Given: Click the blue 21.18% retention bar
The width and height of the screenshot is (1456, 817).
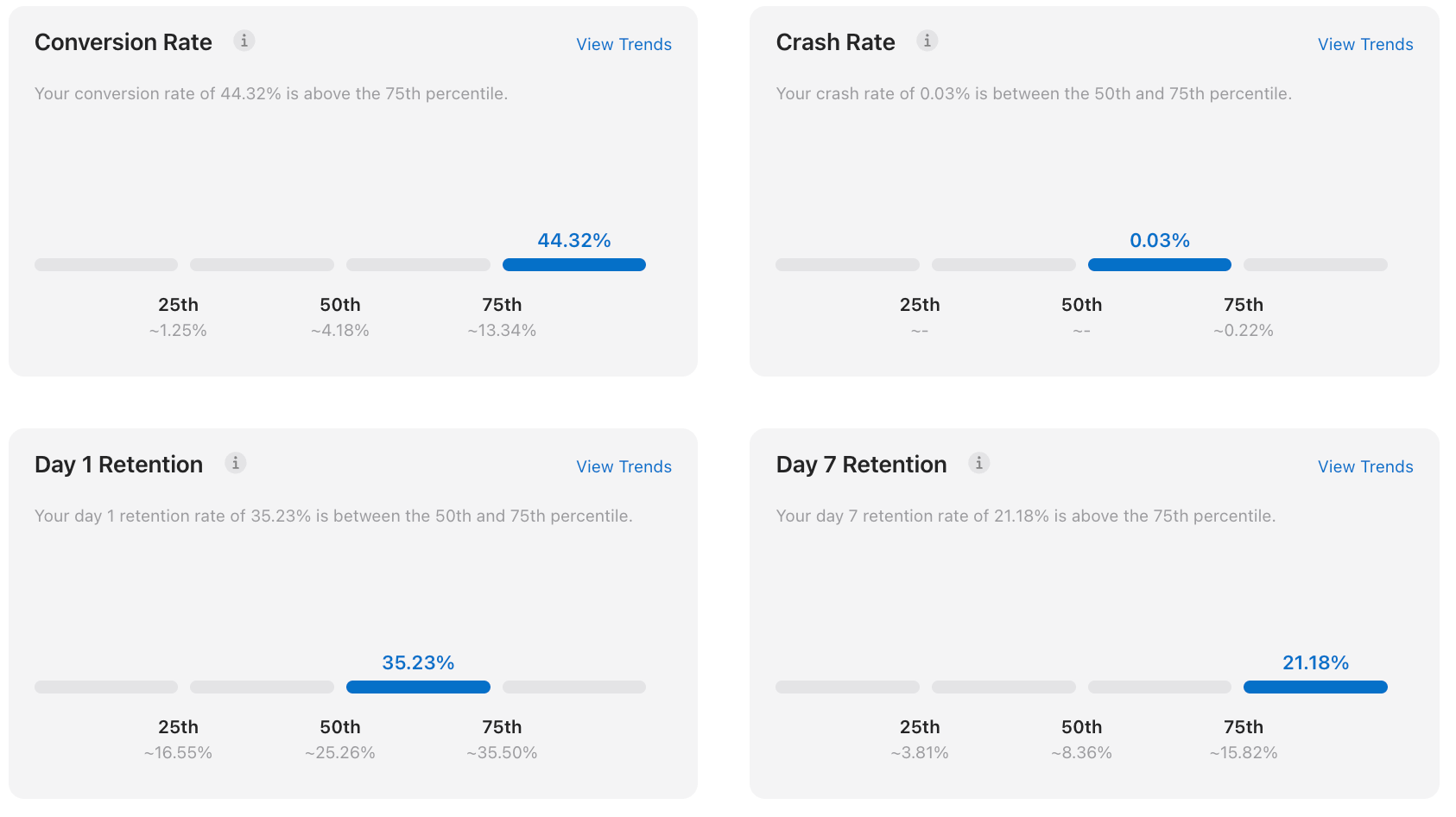Looking at the screenshot, I should 1315,687.
